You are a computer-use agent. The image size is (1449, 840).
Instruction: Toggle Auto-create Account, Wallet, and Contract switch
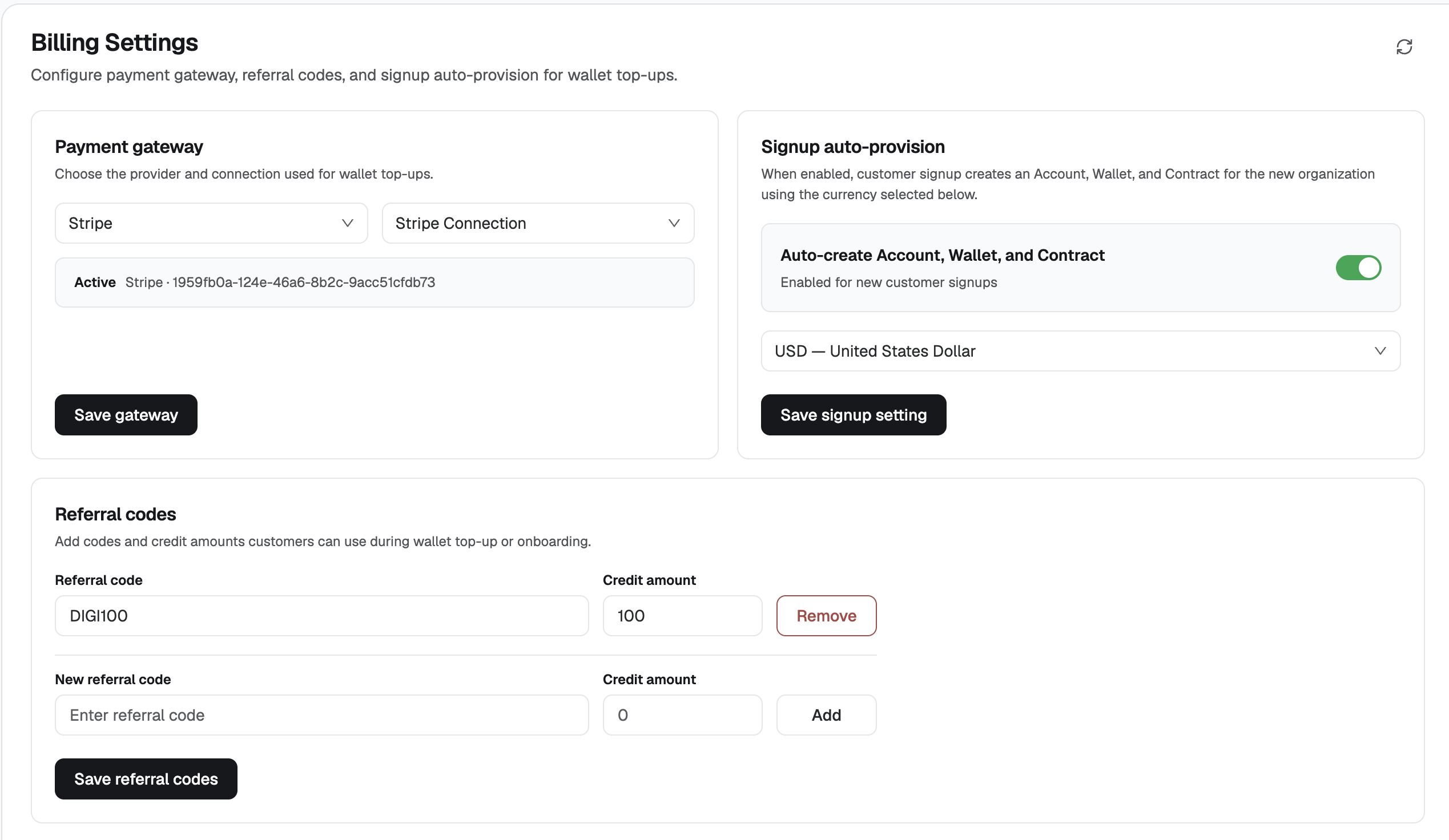1358,267
